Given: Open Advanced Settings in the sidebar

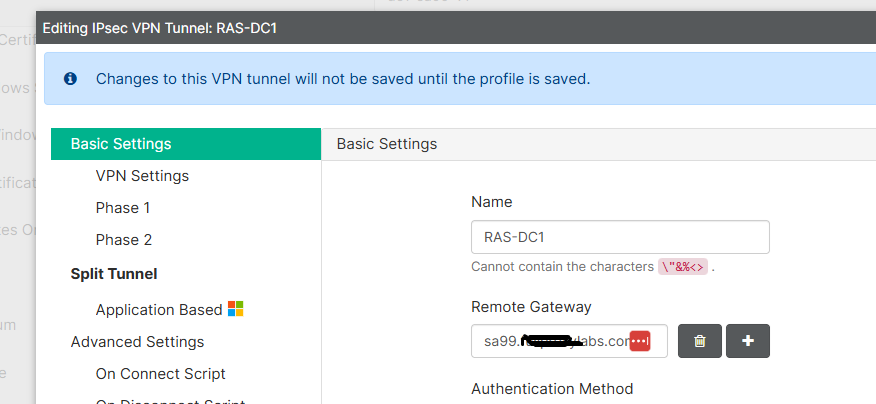Looking at the screenshot, I should point(137,342).
